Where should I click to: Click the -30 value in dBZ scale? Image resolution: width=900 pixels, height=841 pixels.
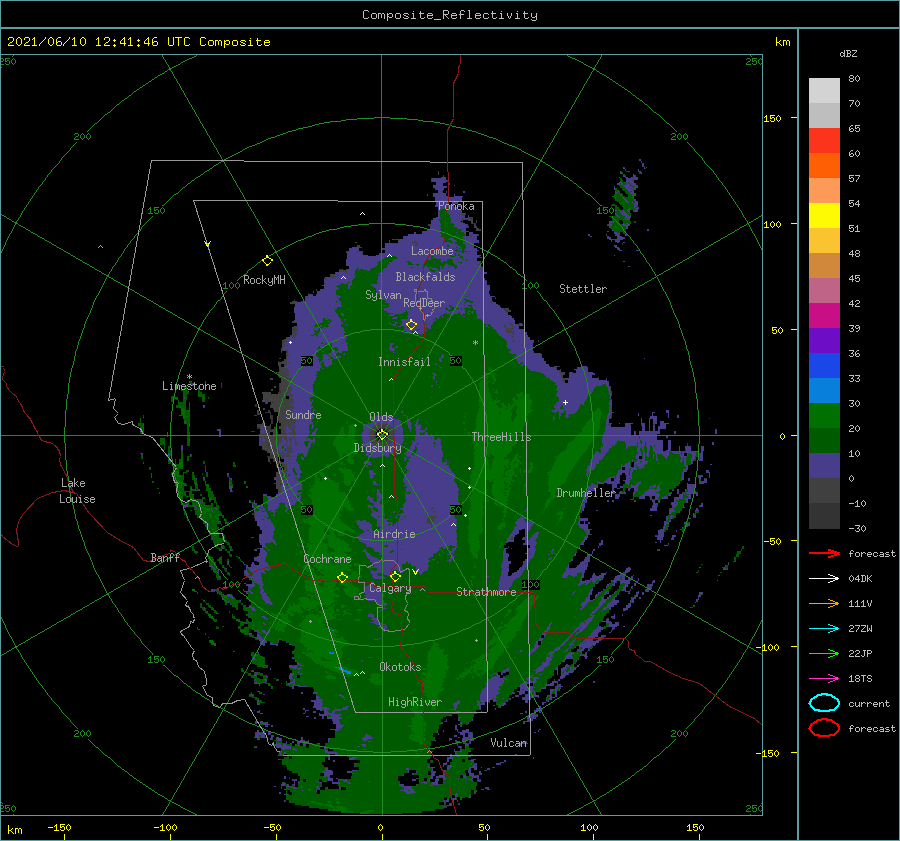point(858,528)
